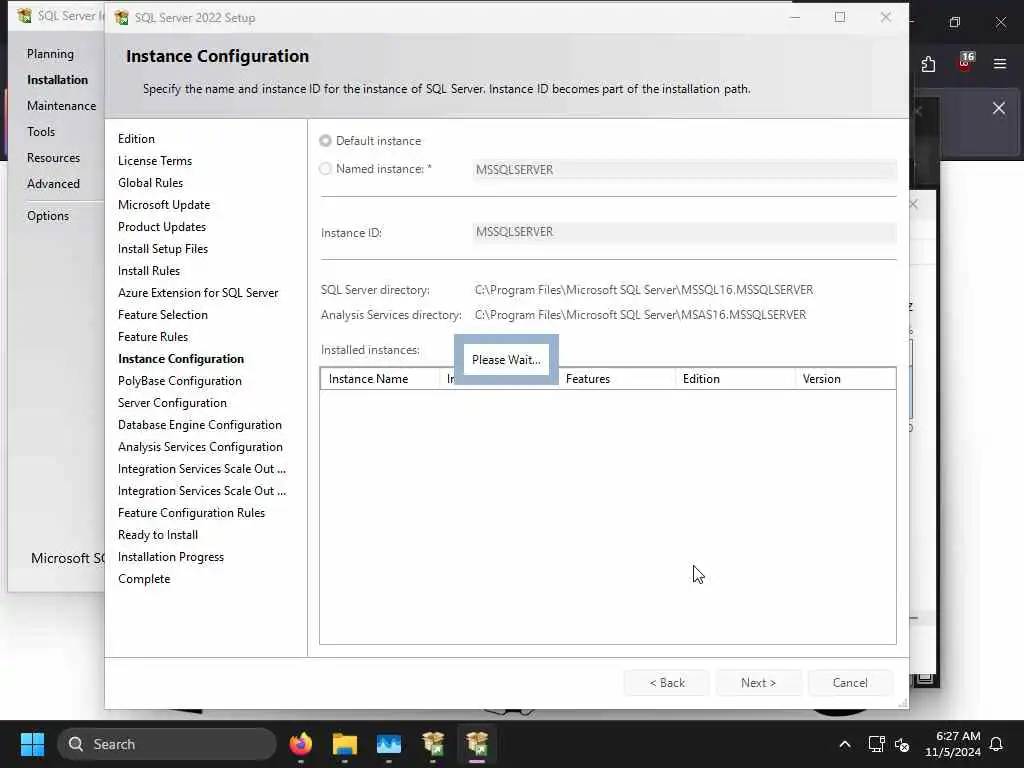Image resolution: width=1024 pixels, height=768 pixels.
Task: Minimize the SQL Server 2022 Setup window
Action: 795,18
